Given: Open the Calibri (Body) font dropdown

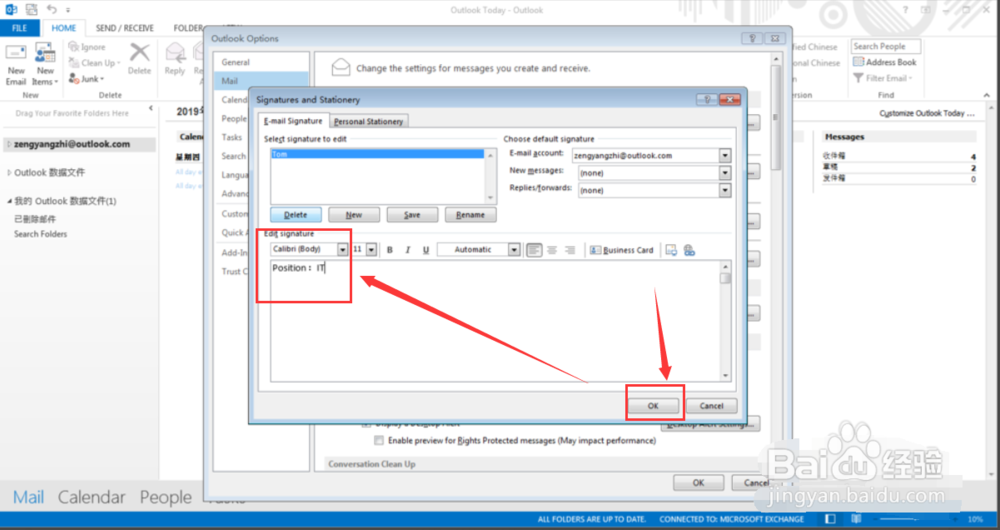Looking at the screenshot, I should (342, 249).
